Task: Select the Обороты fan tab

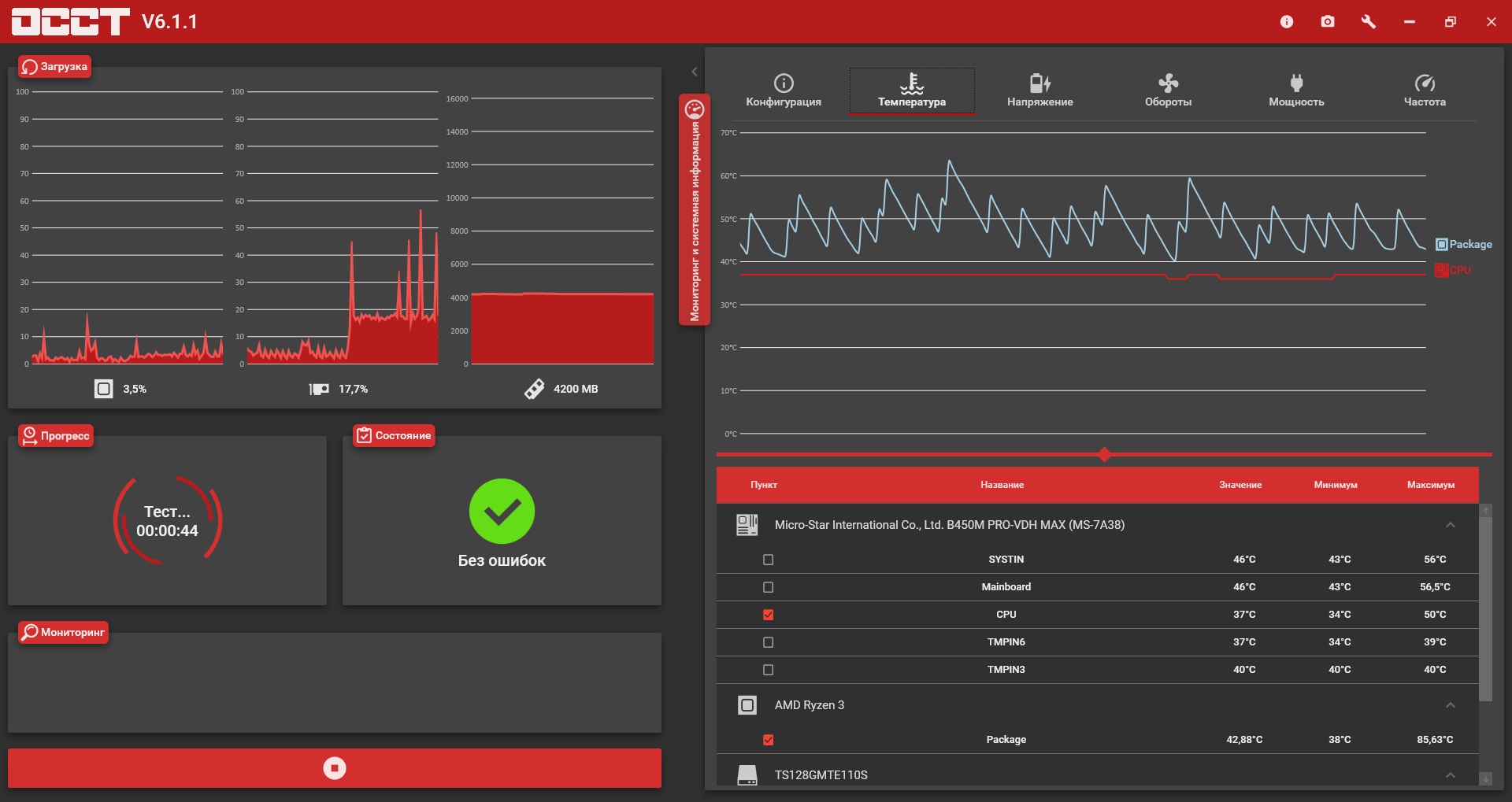Action: pyautogui.click(x=1168, y=91)
